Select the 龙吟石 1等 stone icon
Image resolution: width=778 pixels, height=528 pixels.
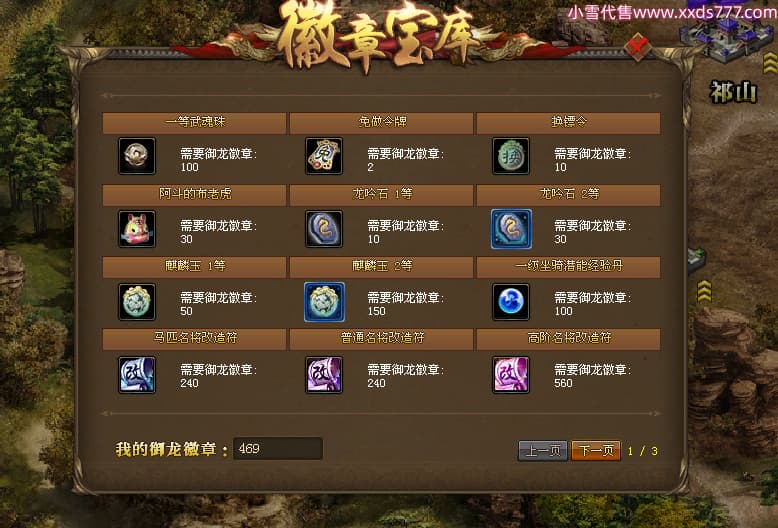(x=324, y=229)
